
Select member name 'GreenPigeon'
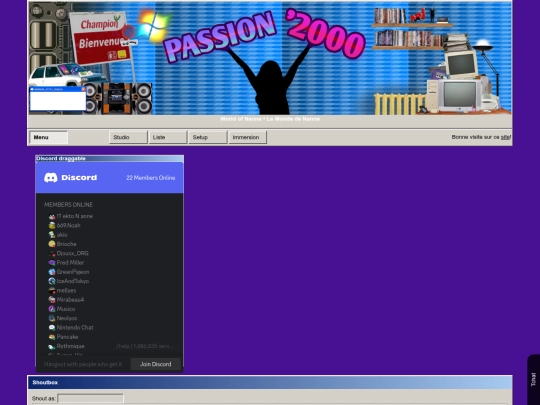pyautogui.click(x=73, y=272)
